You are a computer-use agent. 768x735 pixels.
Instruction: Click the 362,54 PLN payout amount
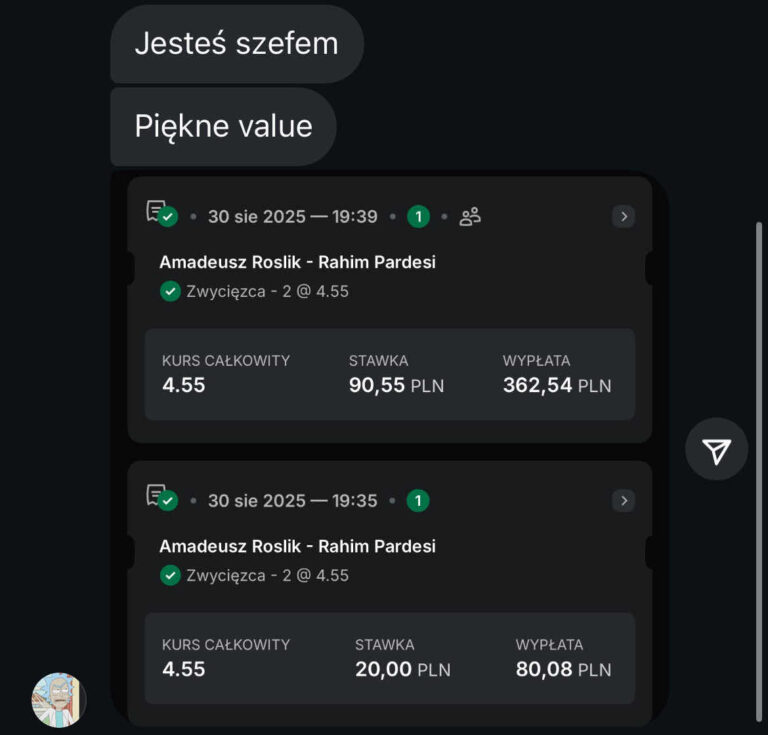pos(556,385)
